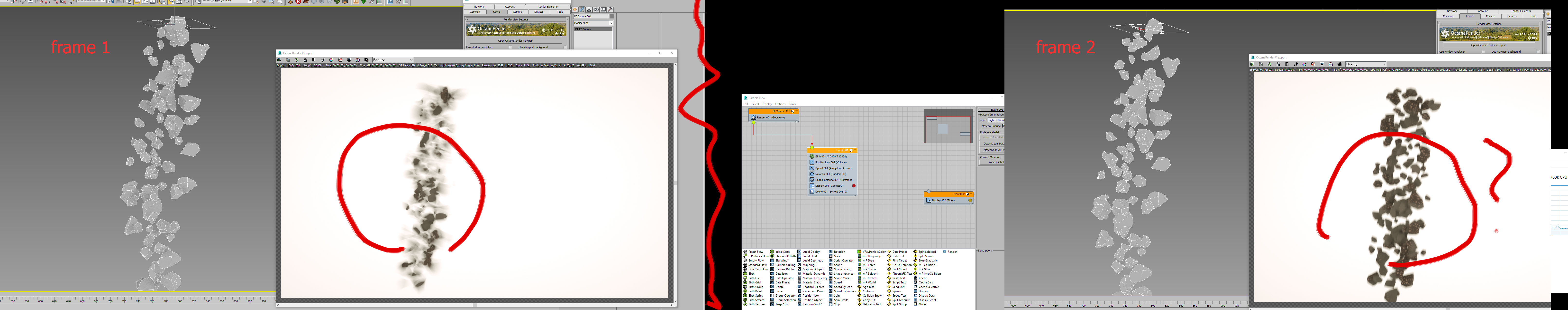Restart render via the left viewport's refresh icon
The image size is (1568, 310).
pos(296,60)
